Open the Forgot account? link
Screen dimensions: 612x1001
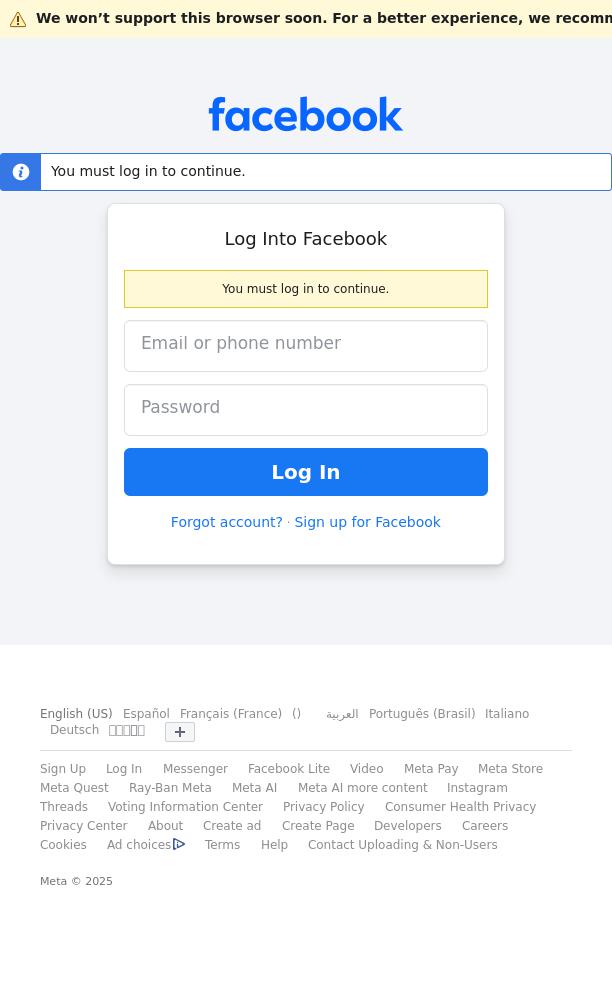coord(226,522)
